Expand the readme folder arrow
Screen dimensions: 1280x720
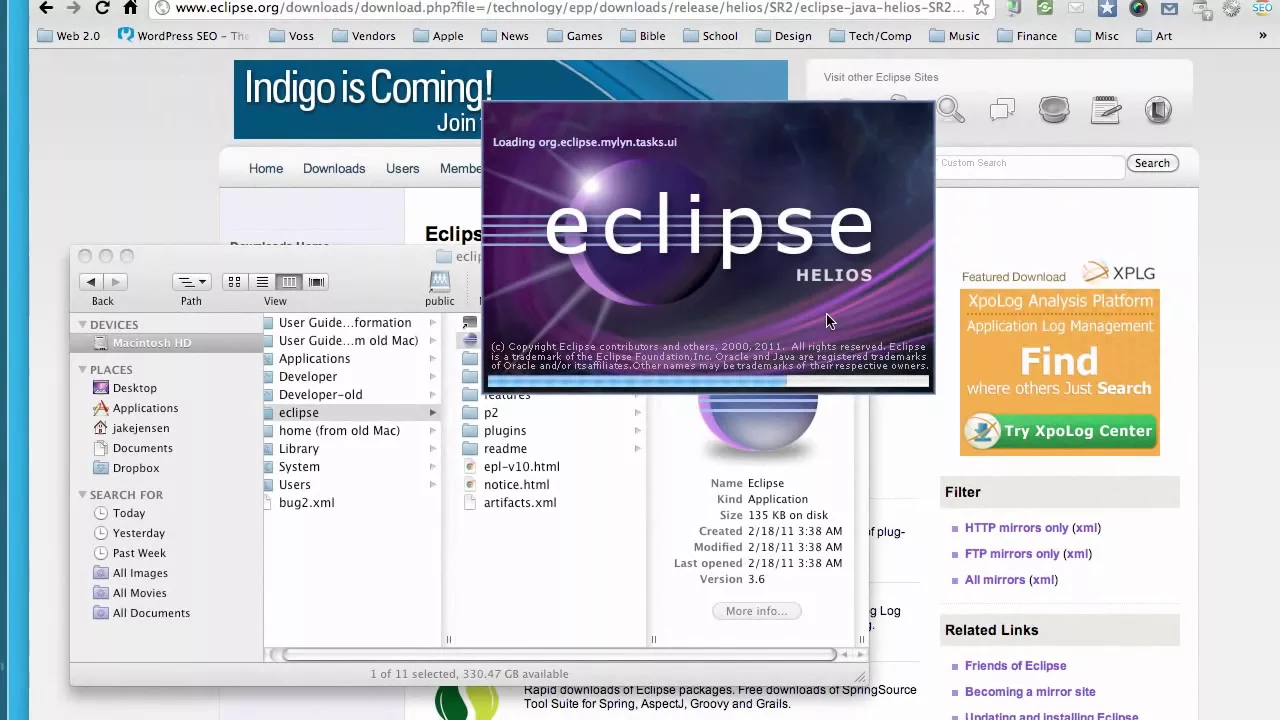637,449
